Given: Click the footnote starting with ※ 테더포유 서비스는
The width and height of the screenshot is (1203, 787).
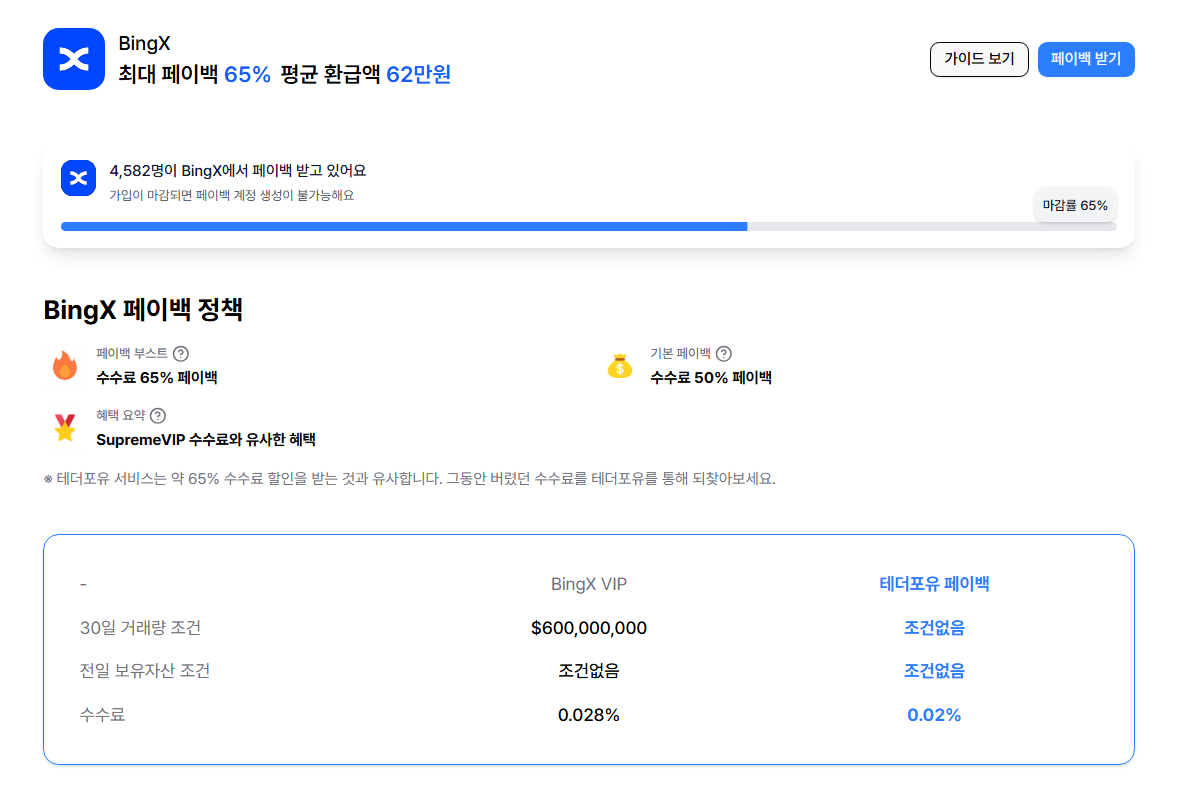Looking at the screenshot, I should coord(409,478).
